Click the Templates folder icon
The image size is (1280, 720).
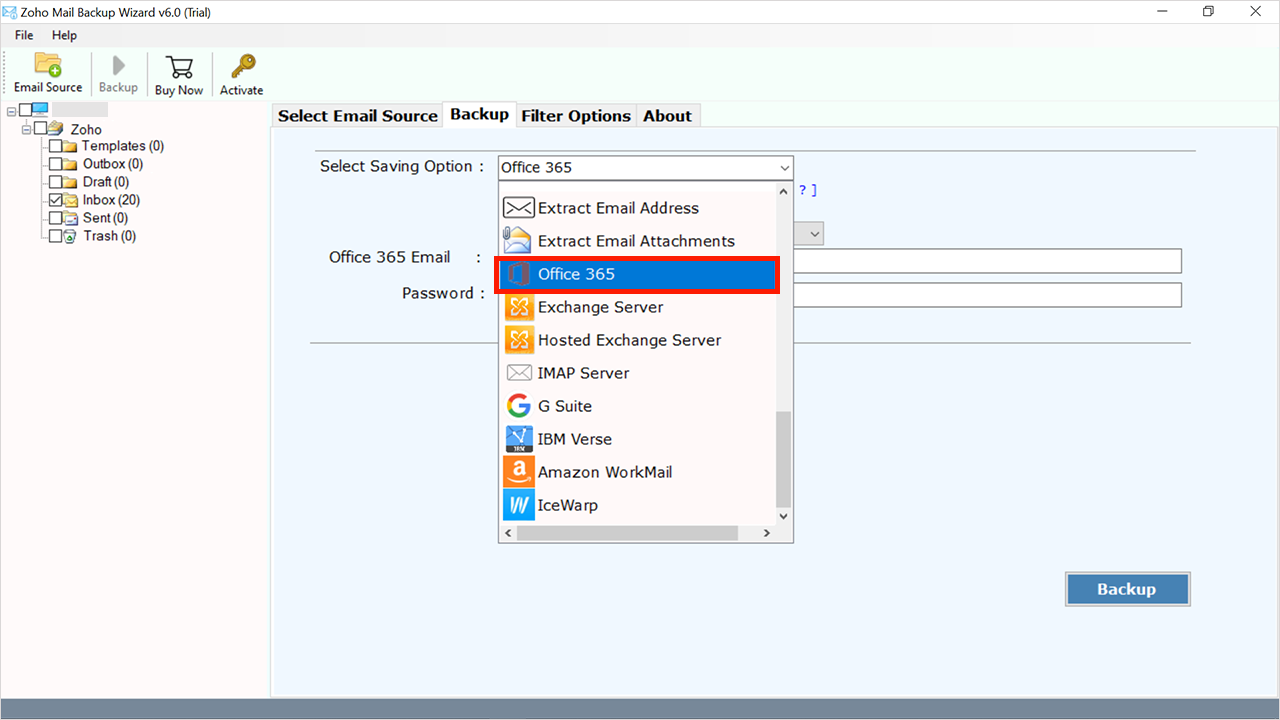point(71,146)
